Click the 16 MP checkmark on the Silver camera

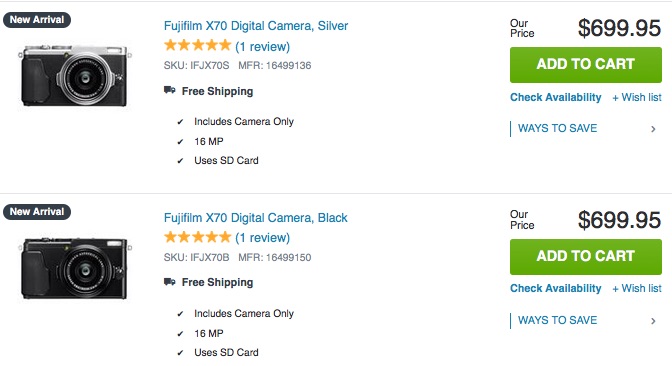coord(180,142)
